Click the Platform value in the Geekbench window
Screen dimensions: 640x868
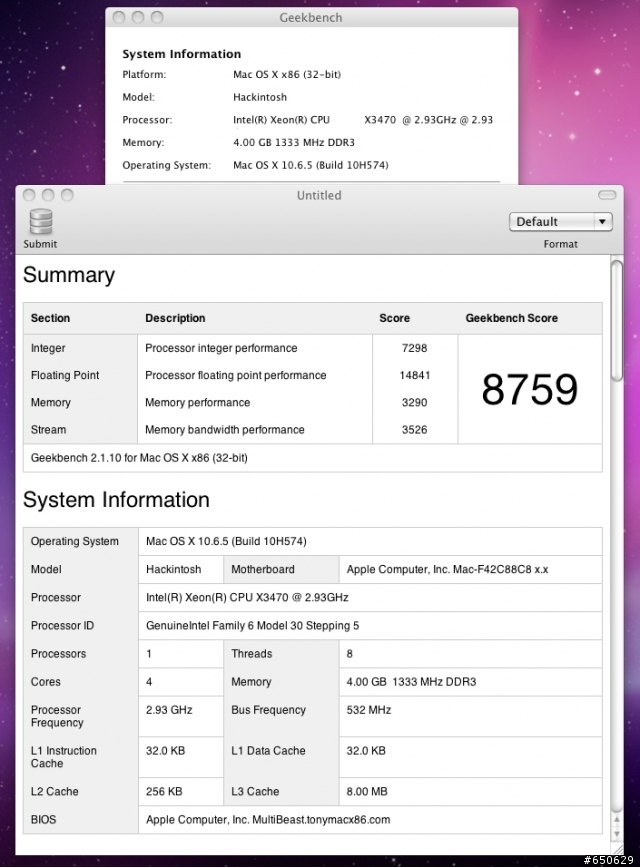pos(287,75)
